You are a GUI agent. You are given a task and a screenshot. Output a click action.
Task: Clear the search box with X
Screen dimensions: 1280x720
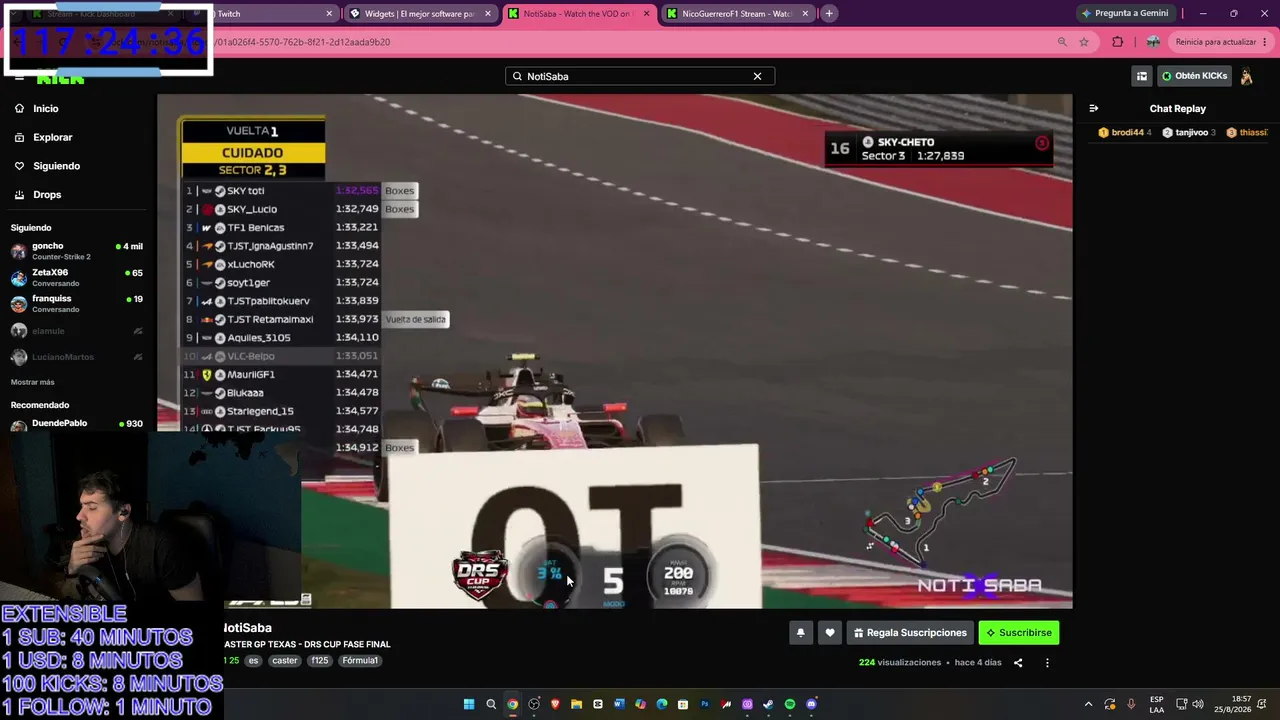point(757,76)
